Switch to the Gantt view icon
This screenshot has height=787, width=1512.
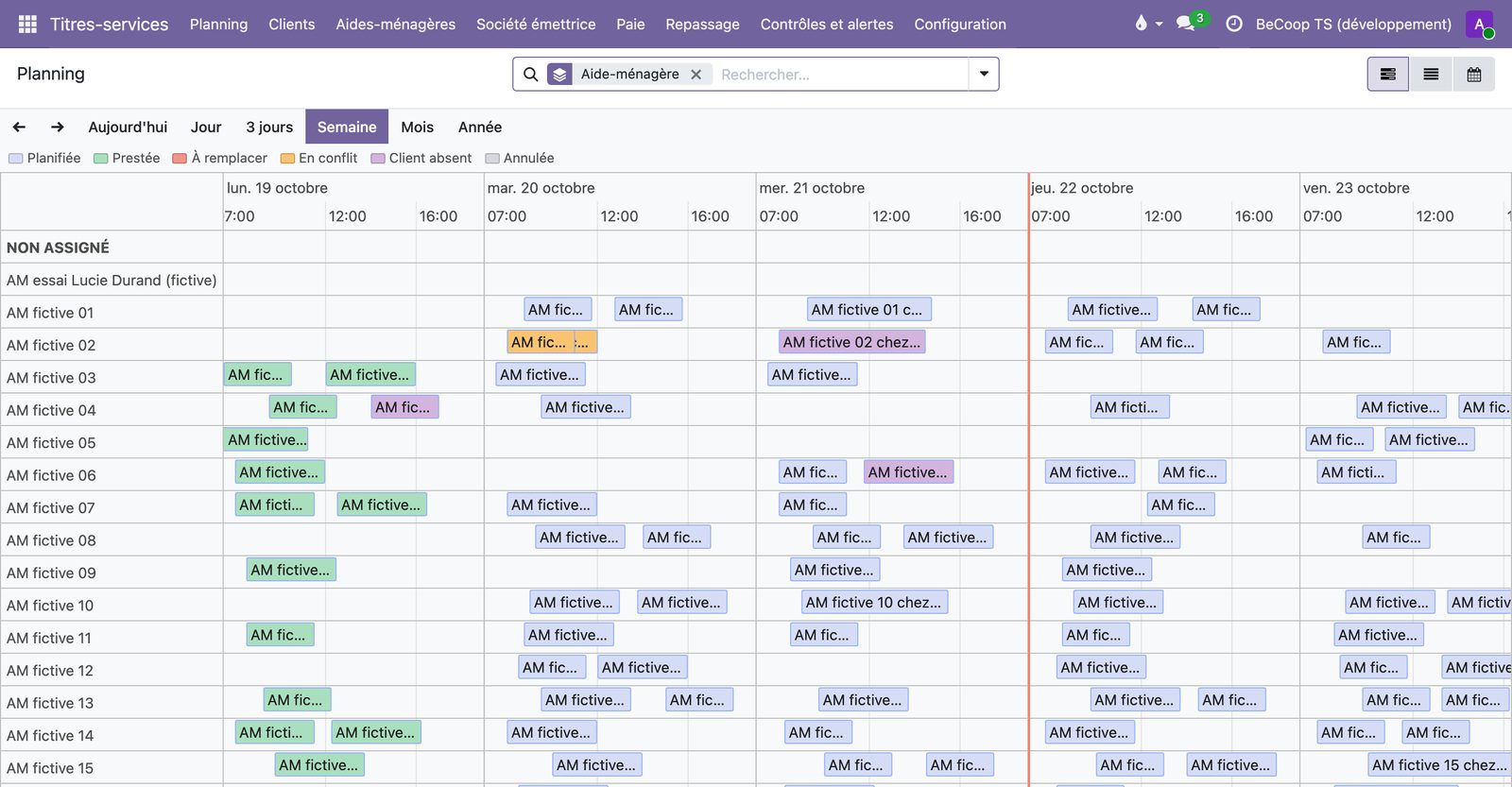pyautogui.click(x=1388, y=75)
